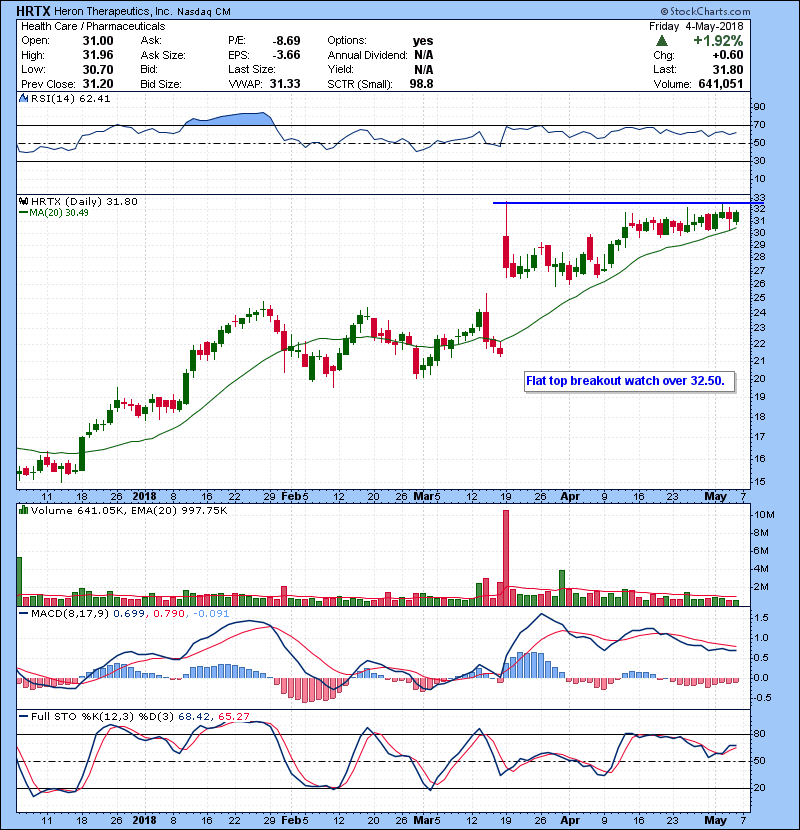The image size is (800, 830).
Task: Click the May label on bottom date axis
Action: (715, 820)
